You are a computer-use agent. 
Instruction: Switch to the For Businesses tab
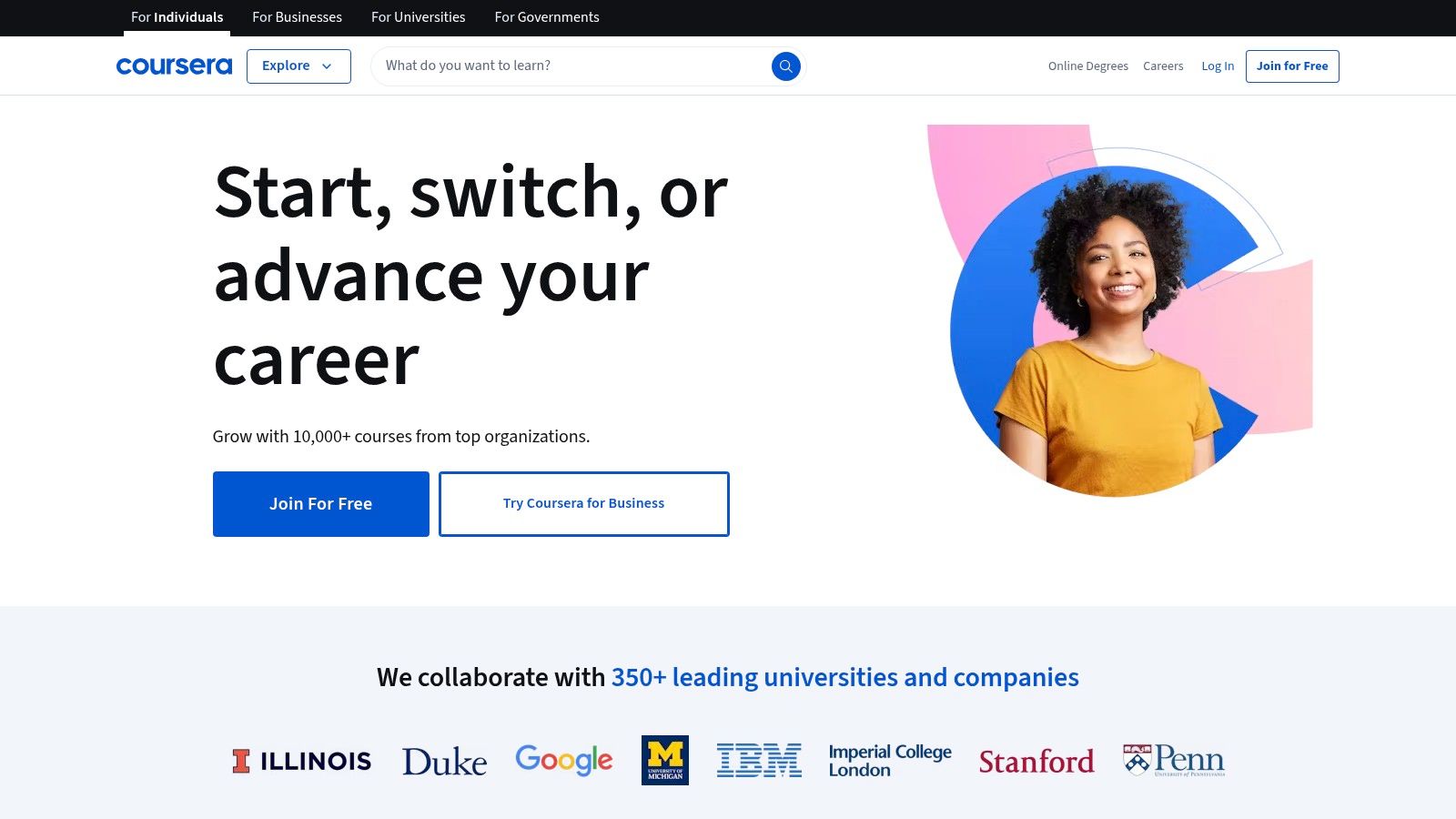pos(297,17)
